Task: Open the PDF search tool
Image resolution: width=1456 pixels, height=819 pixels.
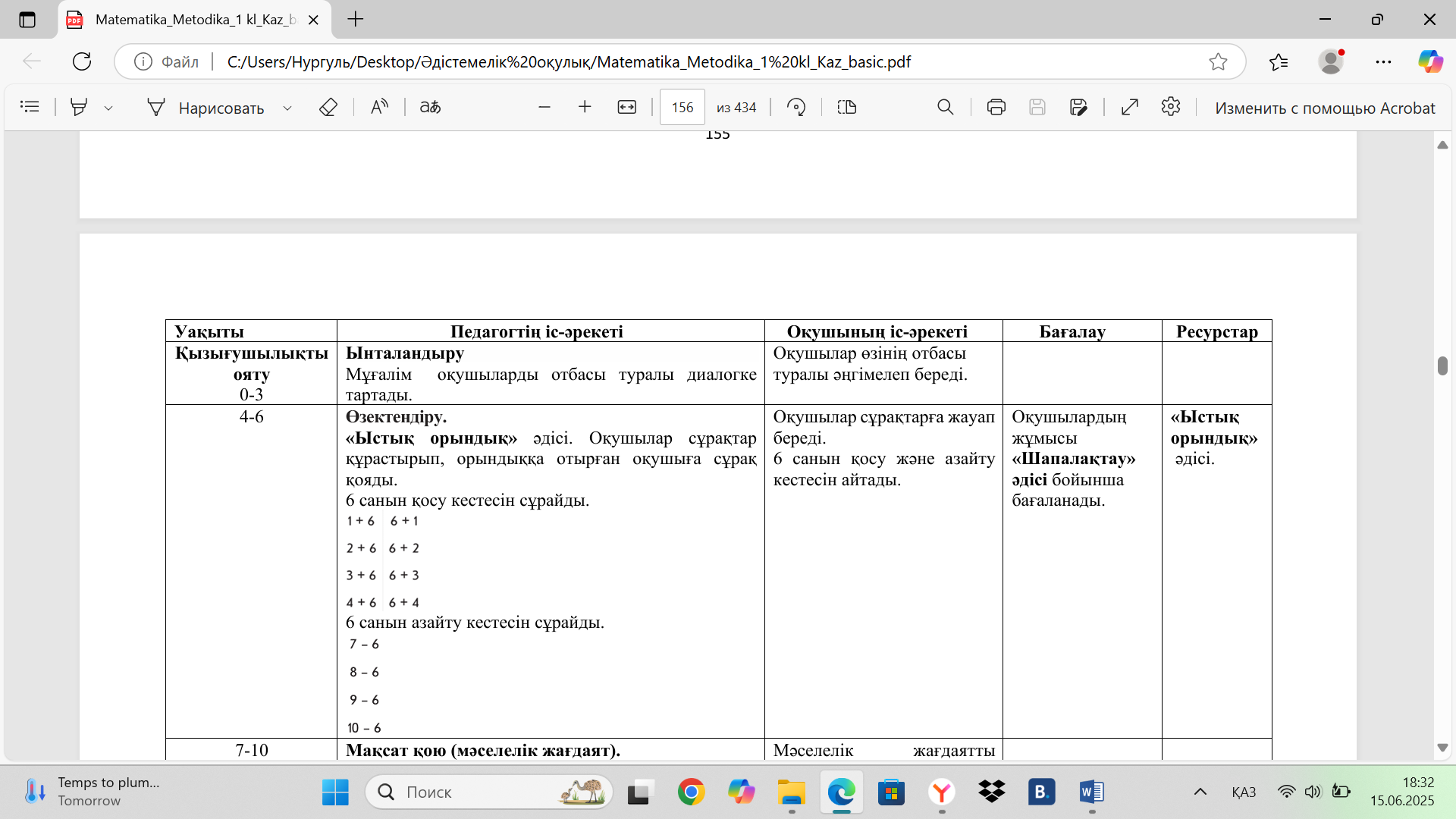Action: [945, 107]
